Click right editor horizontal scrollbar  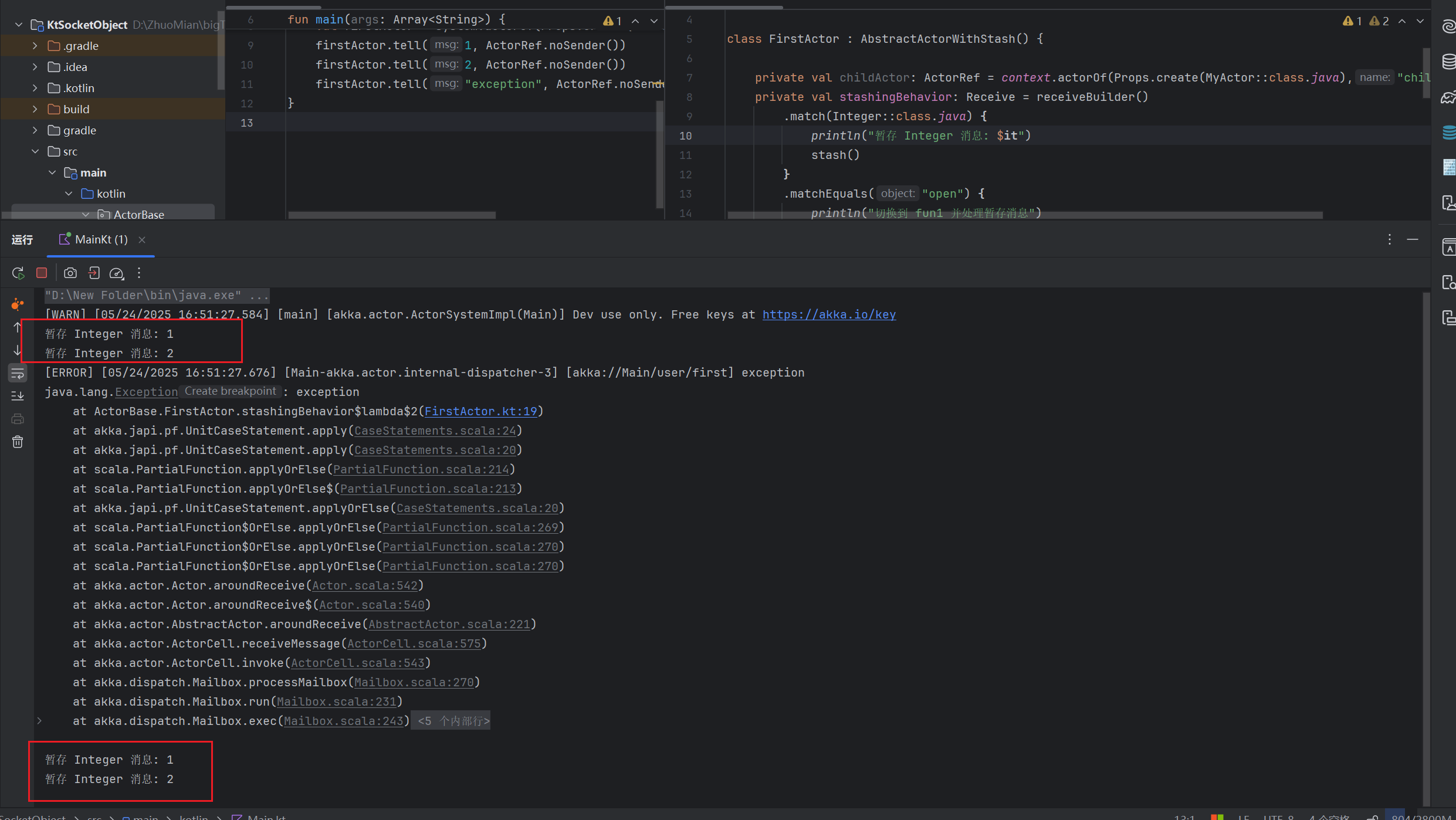point(1025,215)
